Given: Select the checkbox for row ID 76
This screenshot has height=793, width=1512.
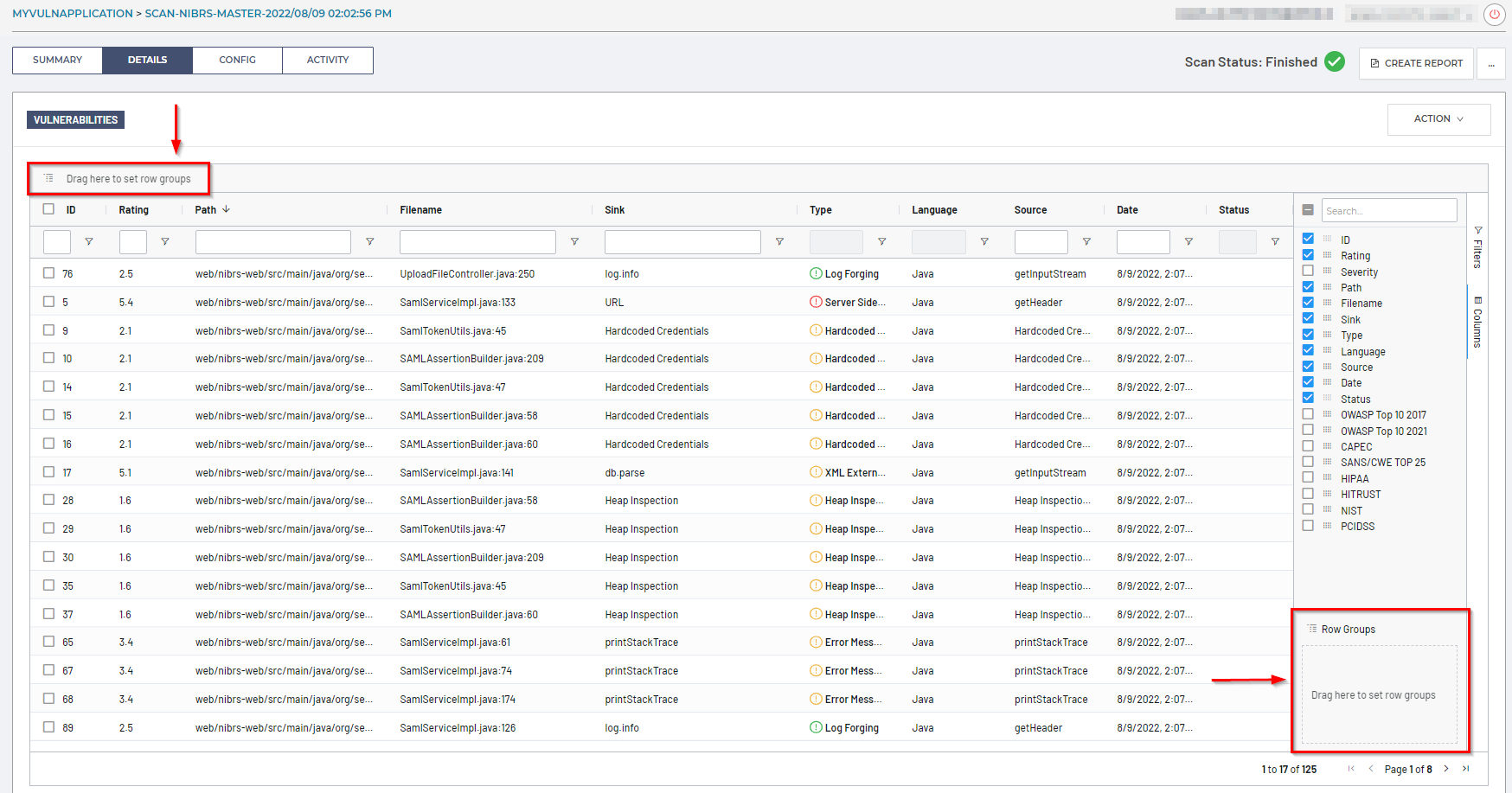Looking at the screenshot, I should coord(48,273).
